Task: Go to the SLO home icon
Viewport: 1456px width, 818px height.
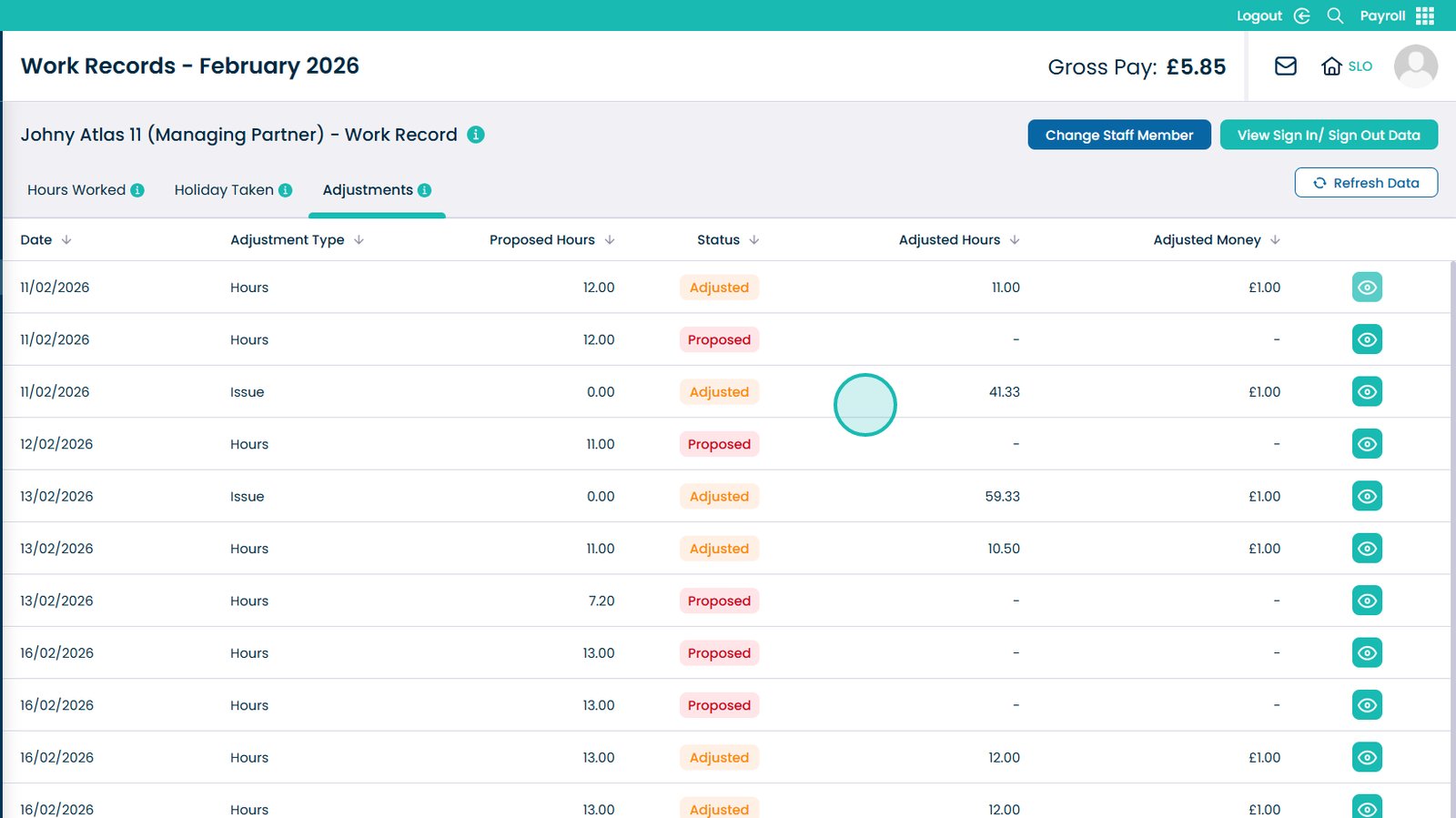Action: [x=1331, y=66]
